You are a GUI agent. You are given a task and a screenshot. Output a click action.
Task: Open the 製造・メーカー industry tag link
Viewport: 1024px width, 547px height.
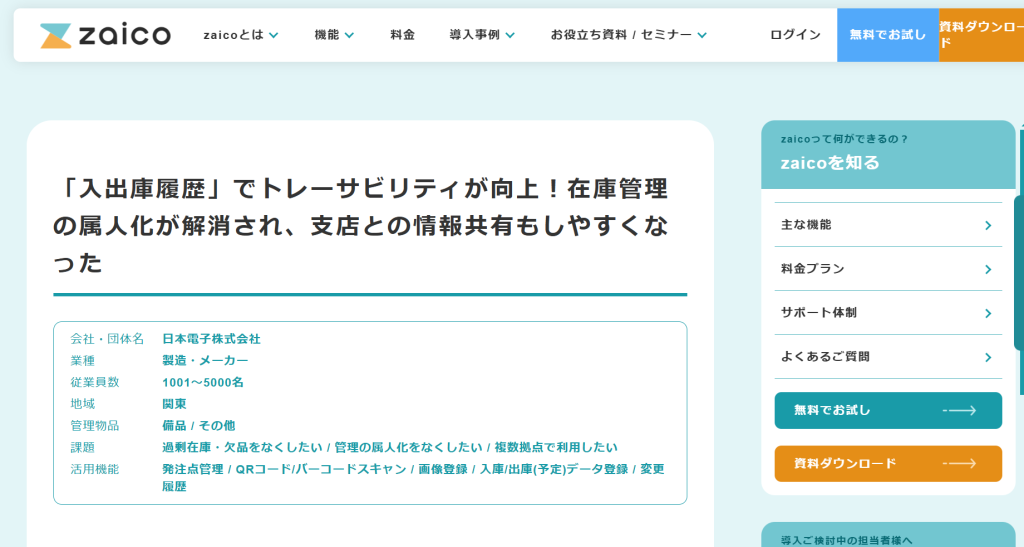pyautogui.click(x=205, y=361)
